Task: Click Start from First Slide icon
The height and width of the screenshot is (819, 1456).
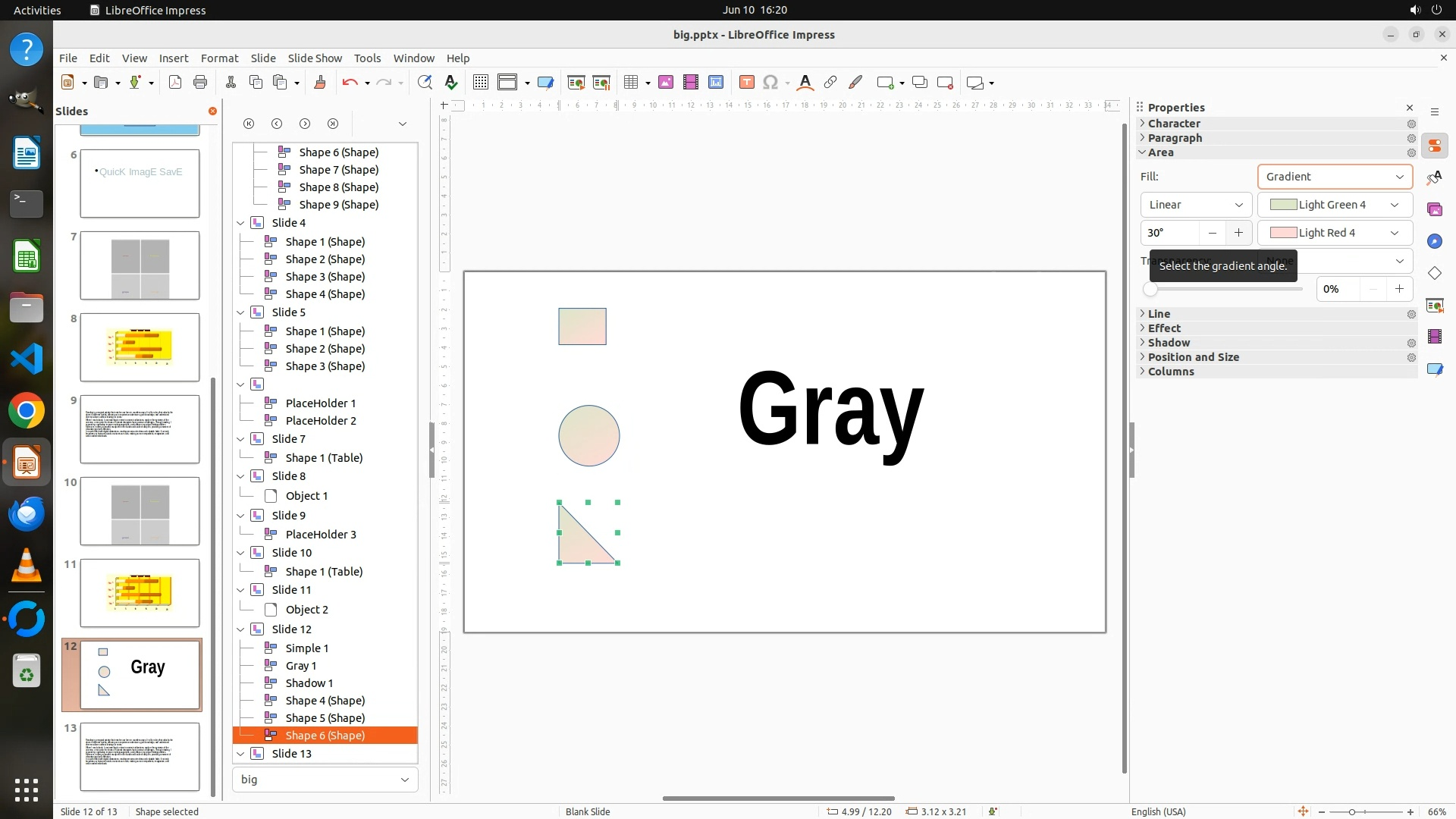Action: pyautogui.click(x=576, y=83)
